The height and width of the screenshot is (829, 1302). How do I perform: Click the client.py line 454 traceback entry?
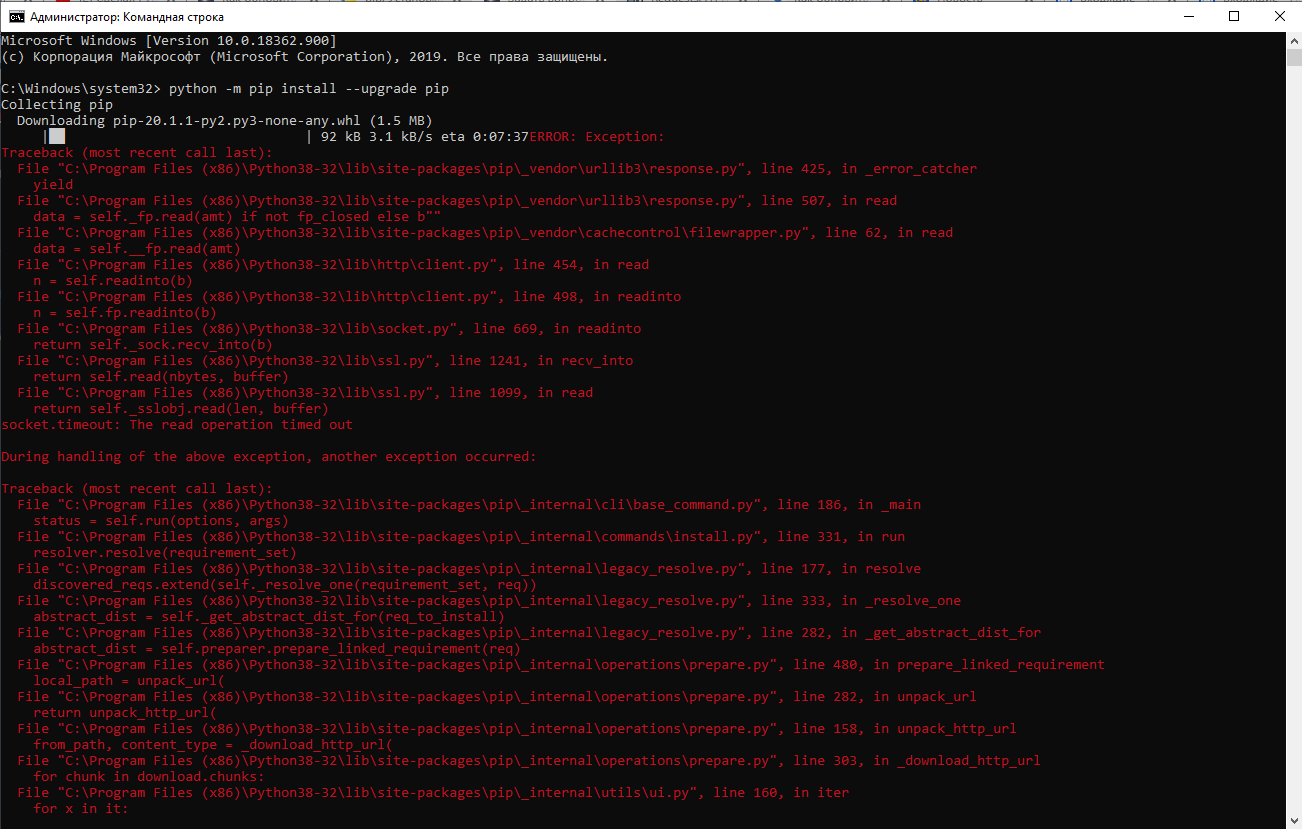333,265
